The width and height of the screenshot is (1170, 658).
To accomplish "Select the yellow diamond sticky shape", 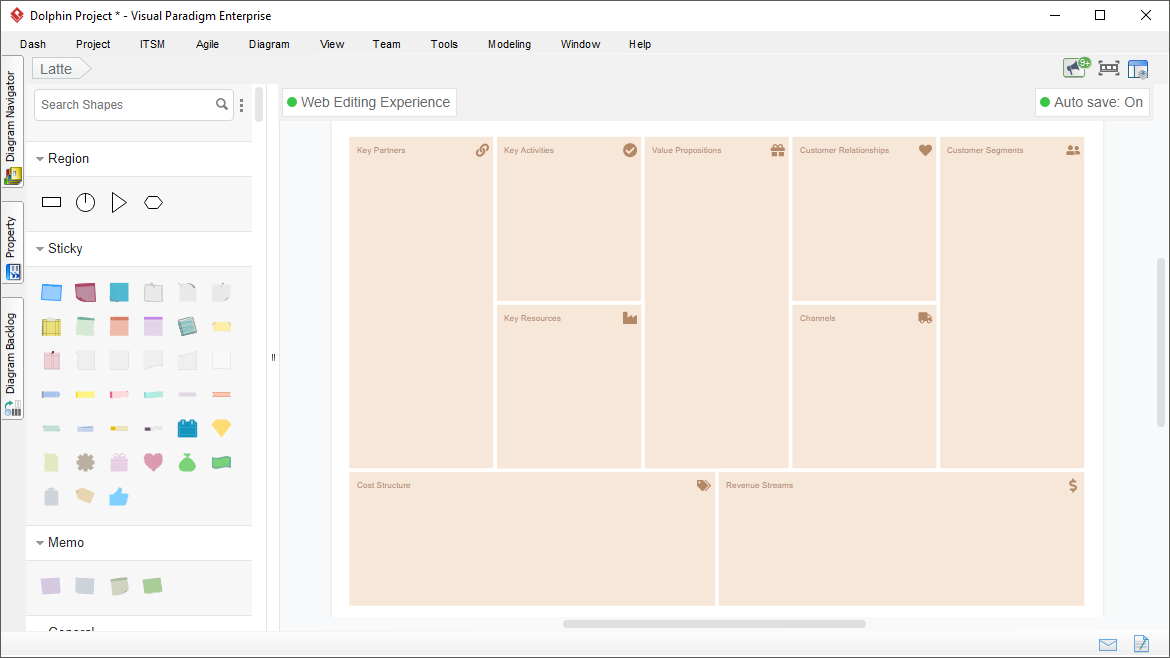I will 222,427.
